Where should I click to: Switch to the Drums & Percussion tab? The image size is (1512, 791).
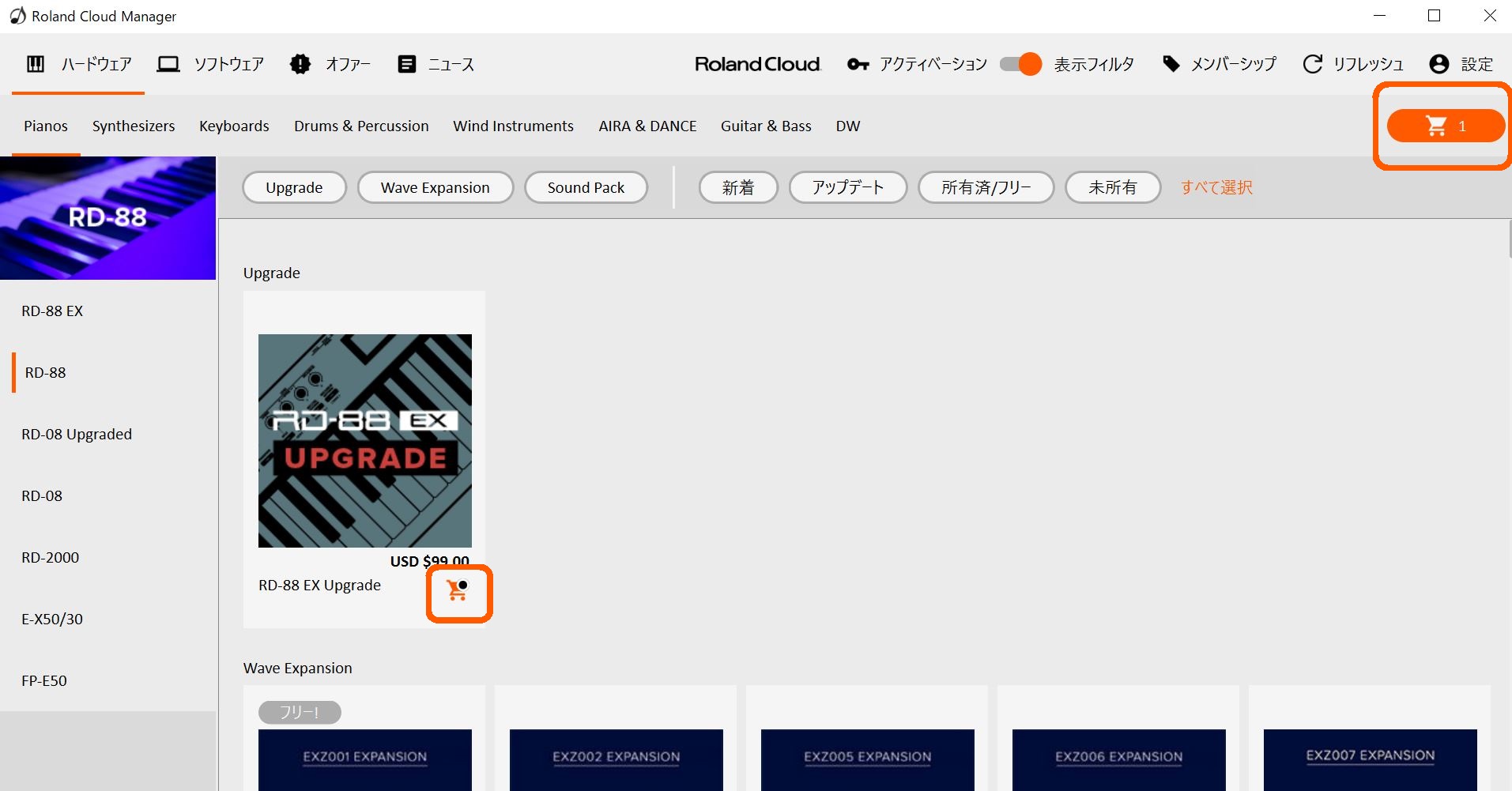[361, 126]
